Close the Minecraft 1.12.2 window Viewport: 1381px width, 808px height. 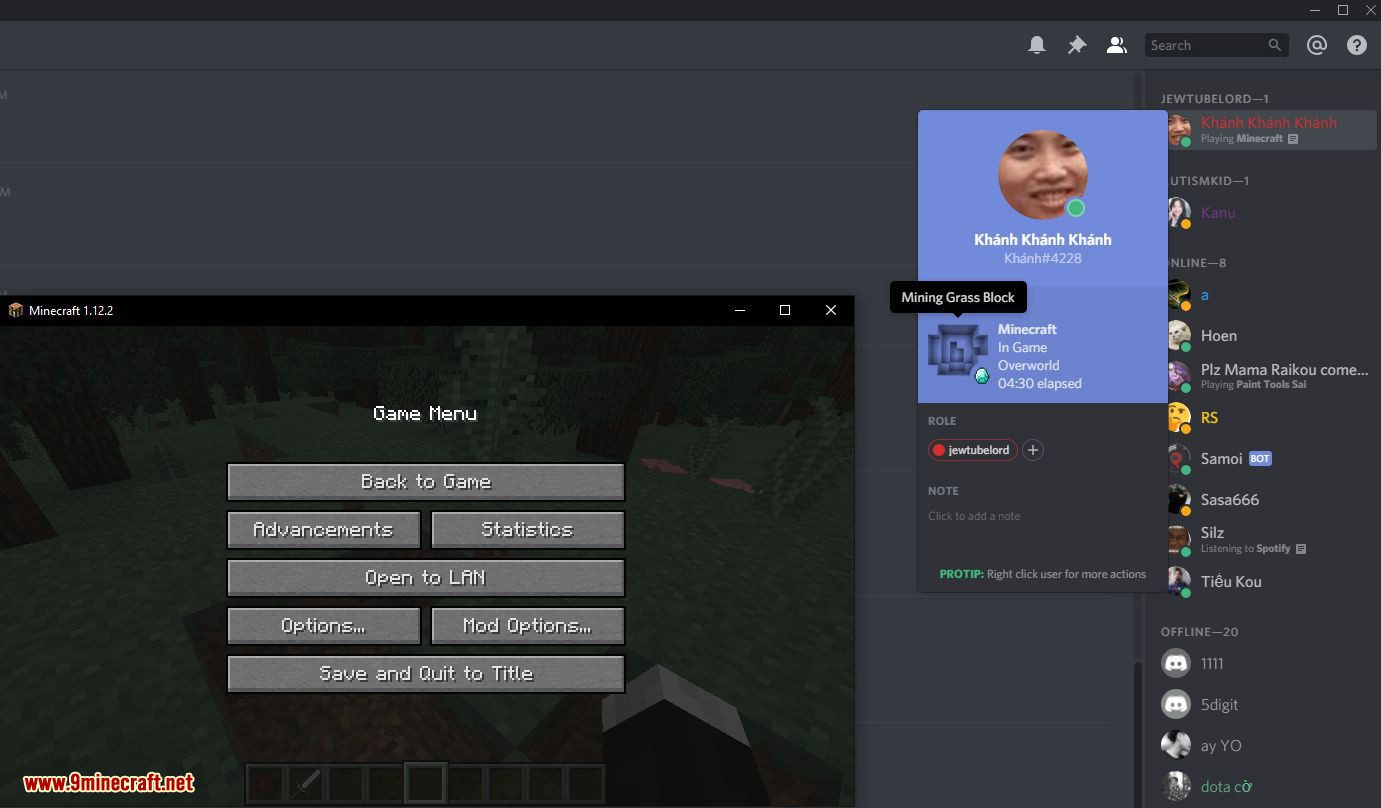[x=831, y=310]
